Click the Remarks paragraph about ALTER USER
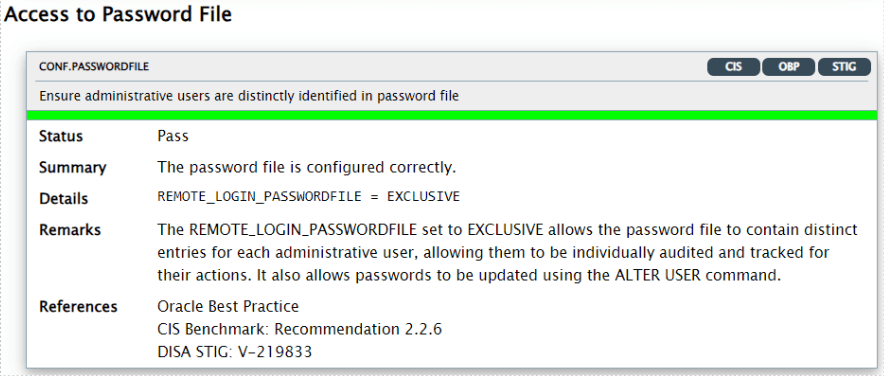The width and height of the screenshot is (884, 376). [x=507, y=253]
